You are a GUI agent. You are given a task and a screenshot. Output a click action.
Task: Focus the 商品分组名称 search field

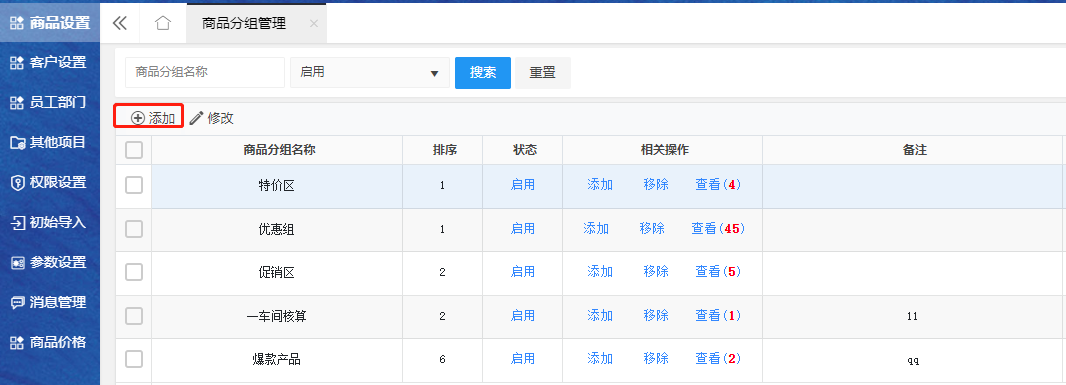click(x=205, y=73)
